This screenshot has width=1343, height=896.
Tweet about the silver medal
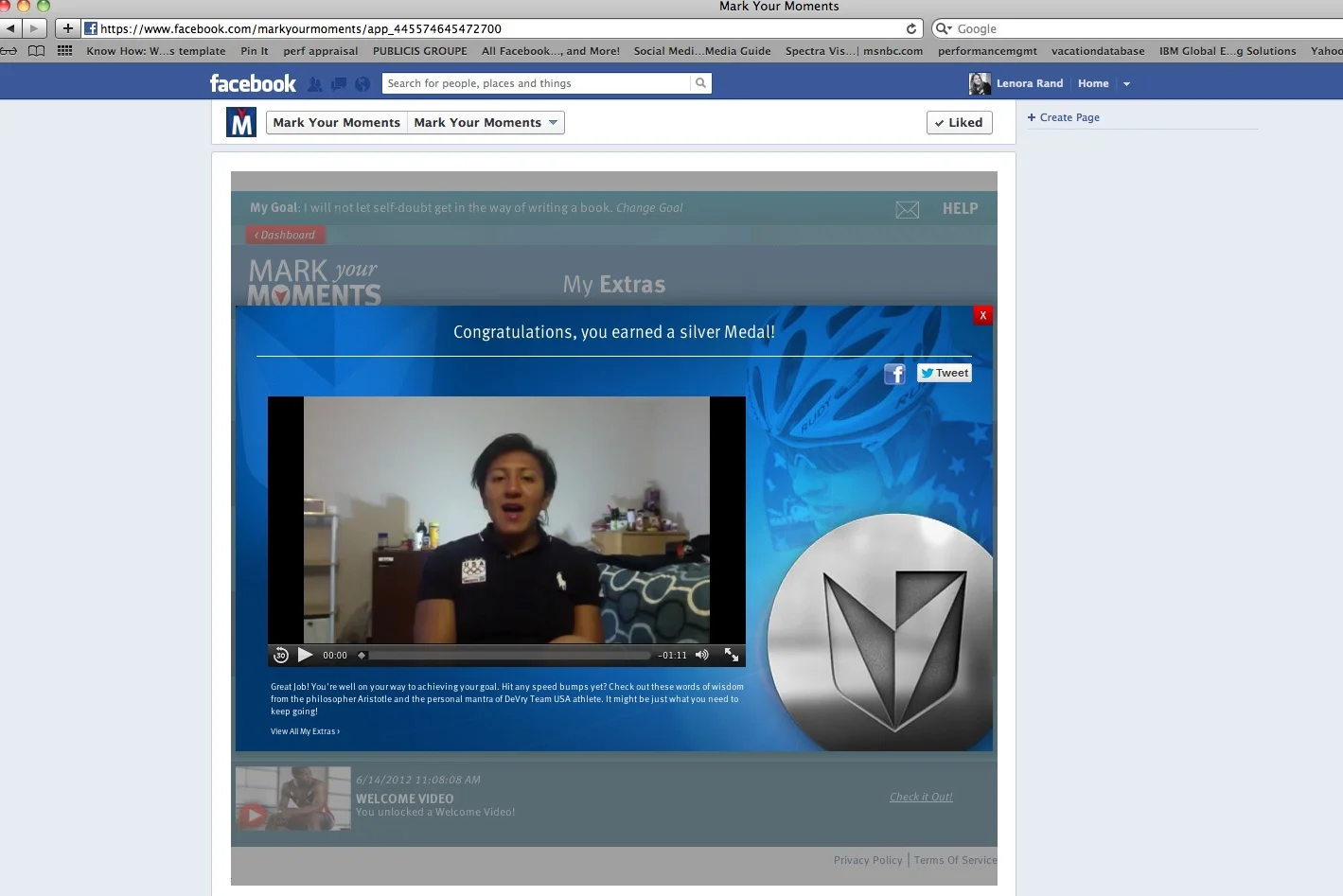(945, 373)
